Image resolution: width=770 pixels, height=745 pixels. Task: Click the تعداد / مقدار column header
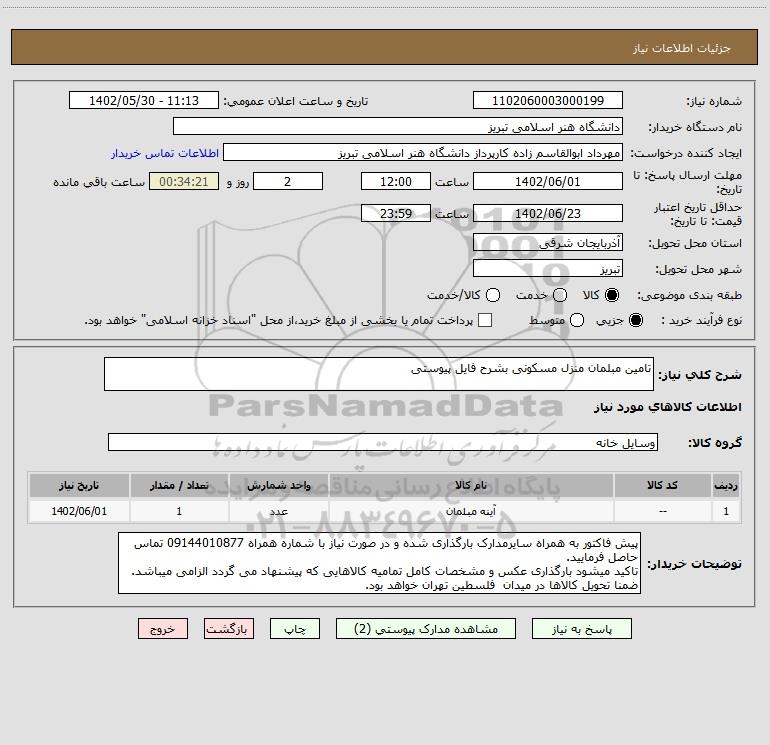click(x=179, y=485)
